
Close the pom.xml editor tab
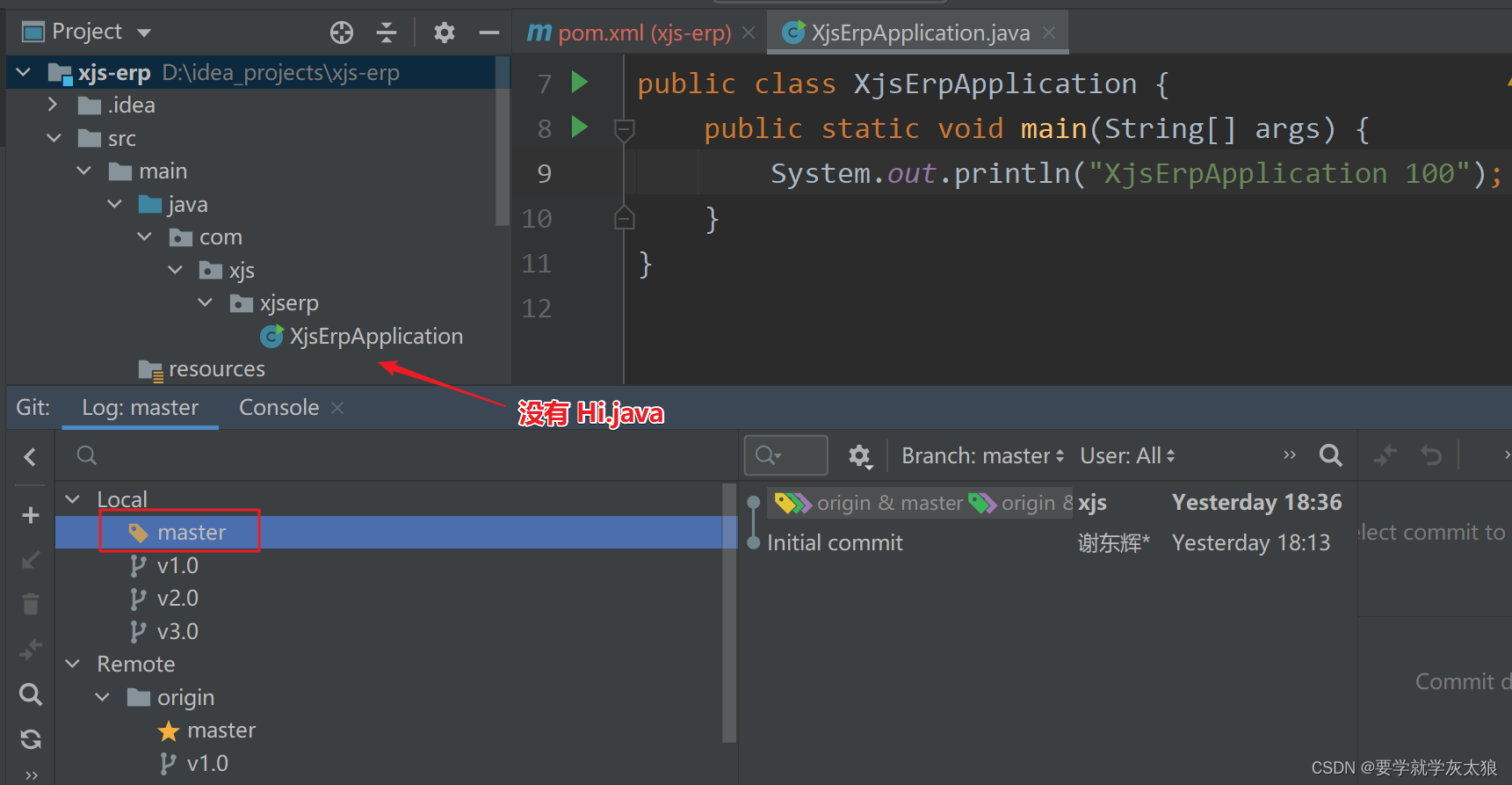749,33
